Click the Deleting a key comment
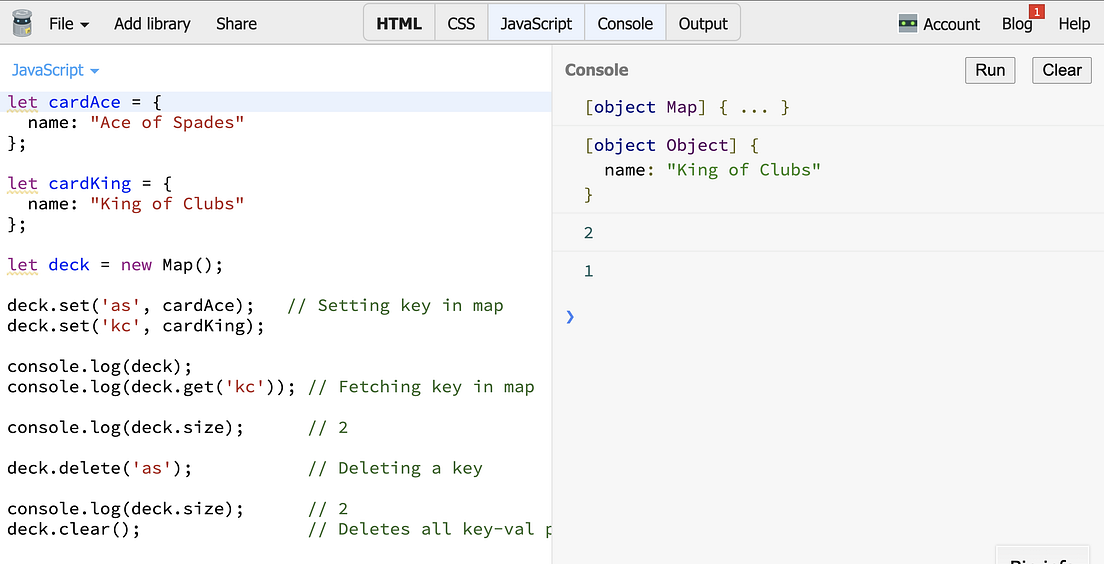Image resolution: width=1104 pixels, height=564 pixels. click(x=395, y=468)
